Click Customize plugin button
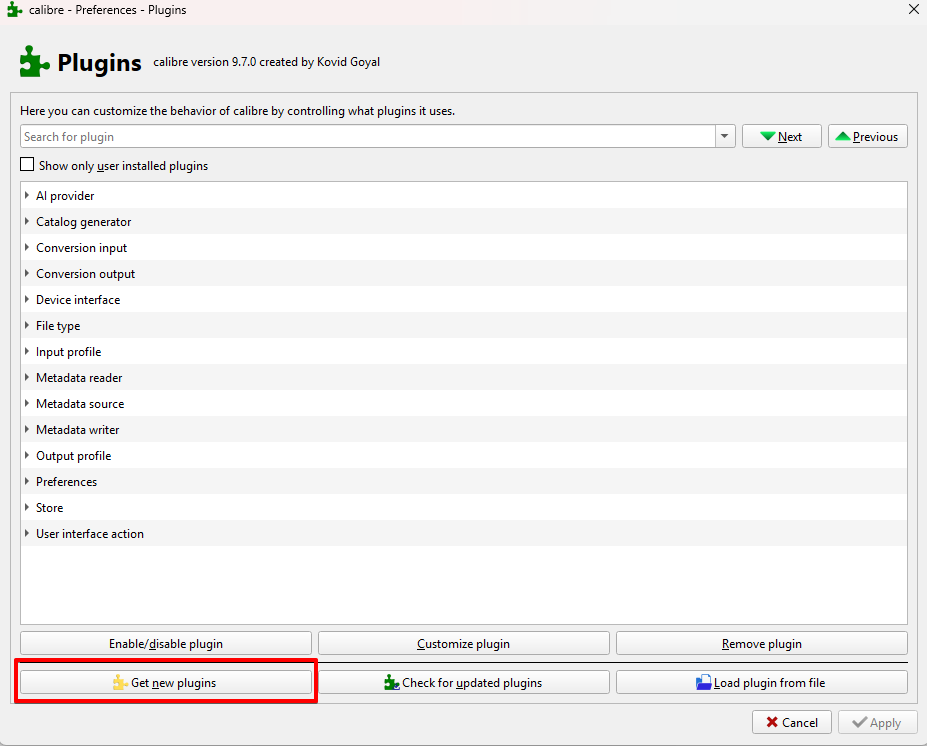Viewport: 927px width, 746px height. coord(464,643)
